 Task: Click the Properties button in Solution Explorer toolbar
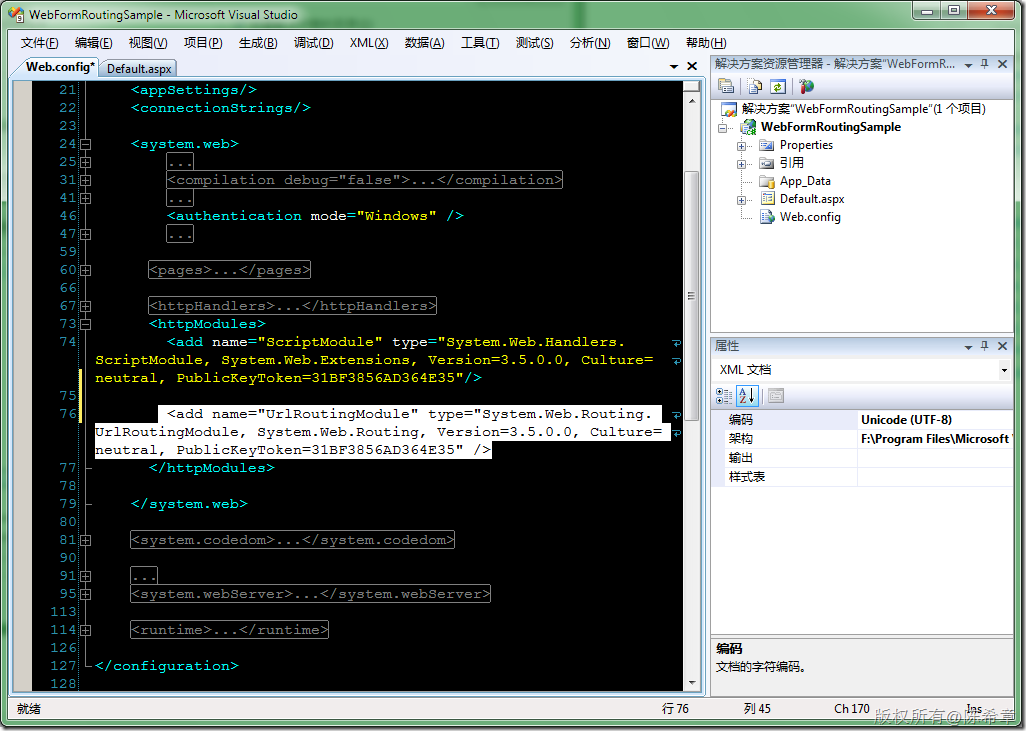(726, 86)
